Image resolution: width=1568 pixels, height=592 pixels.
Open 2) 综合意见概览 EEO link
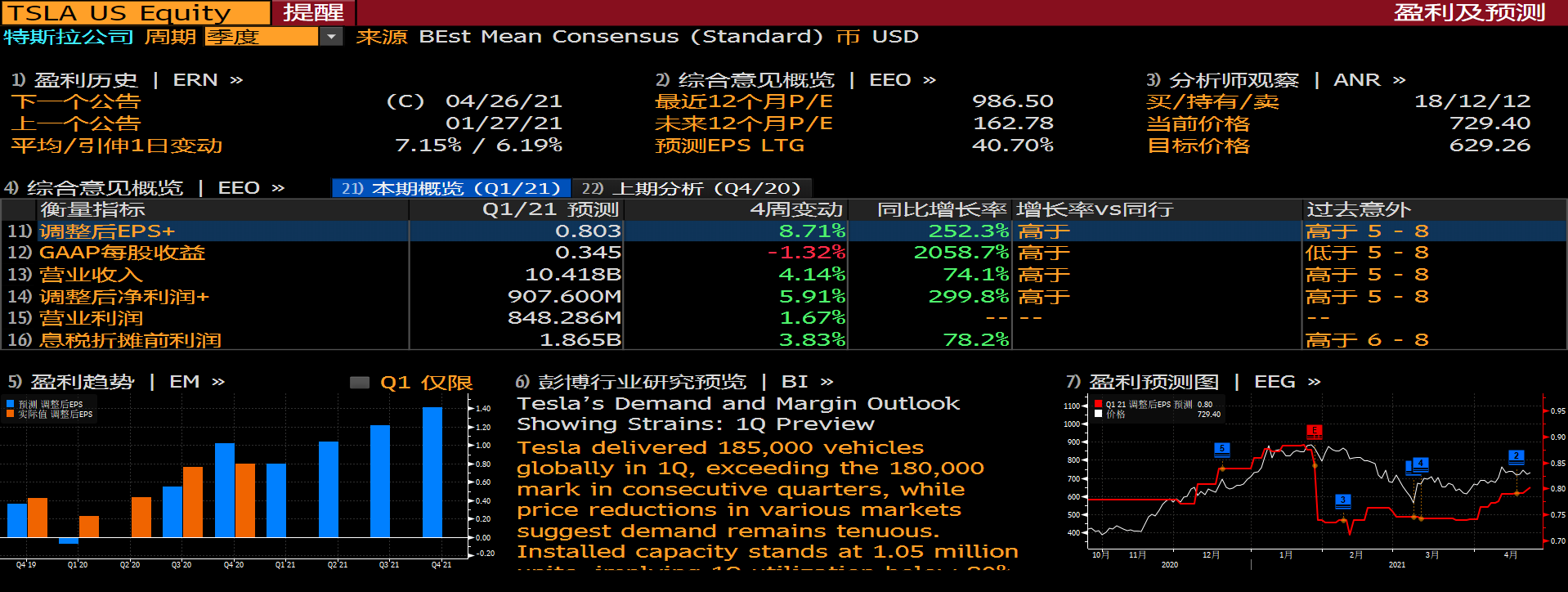click(x=795, y=80)
